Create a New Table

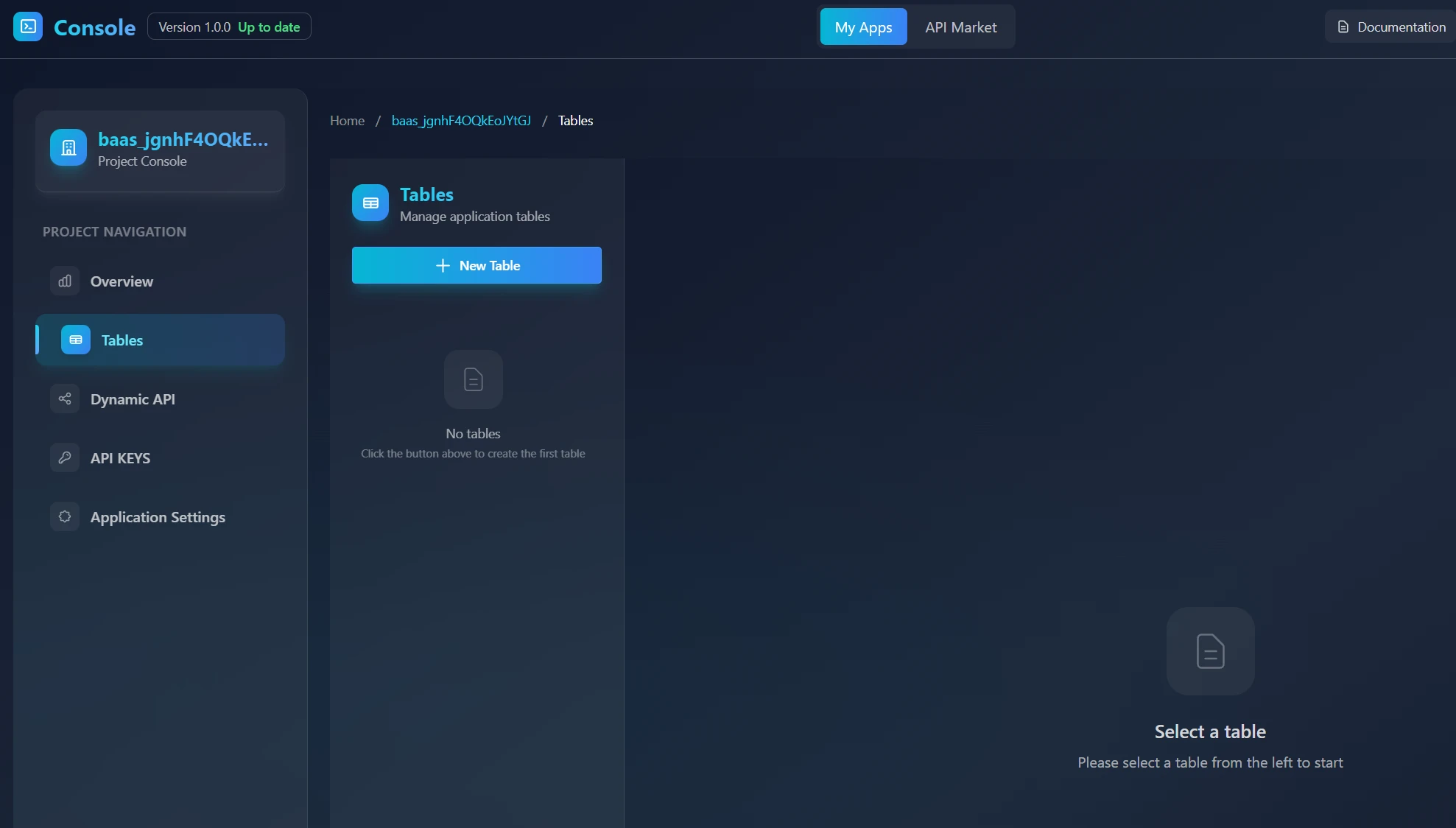pyautogui.click(x=476, y=265)
